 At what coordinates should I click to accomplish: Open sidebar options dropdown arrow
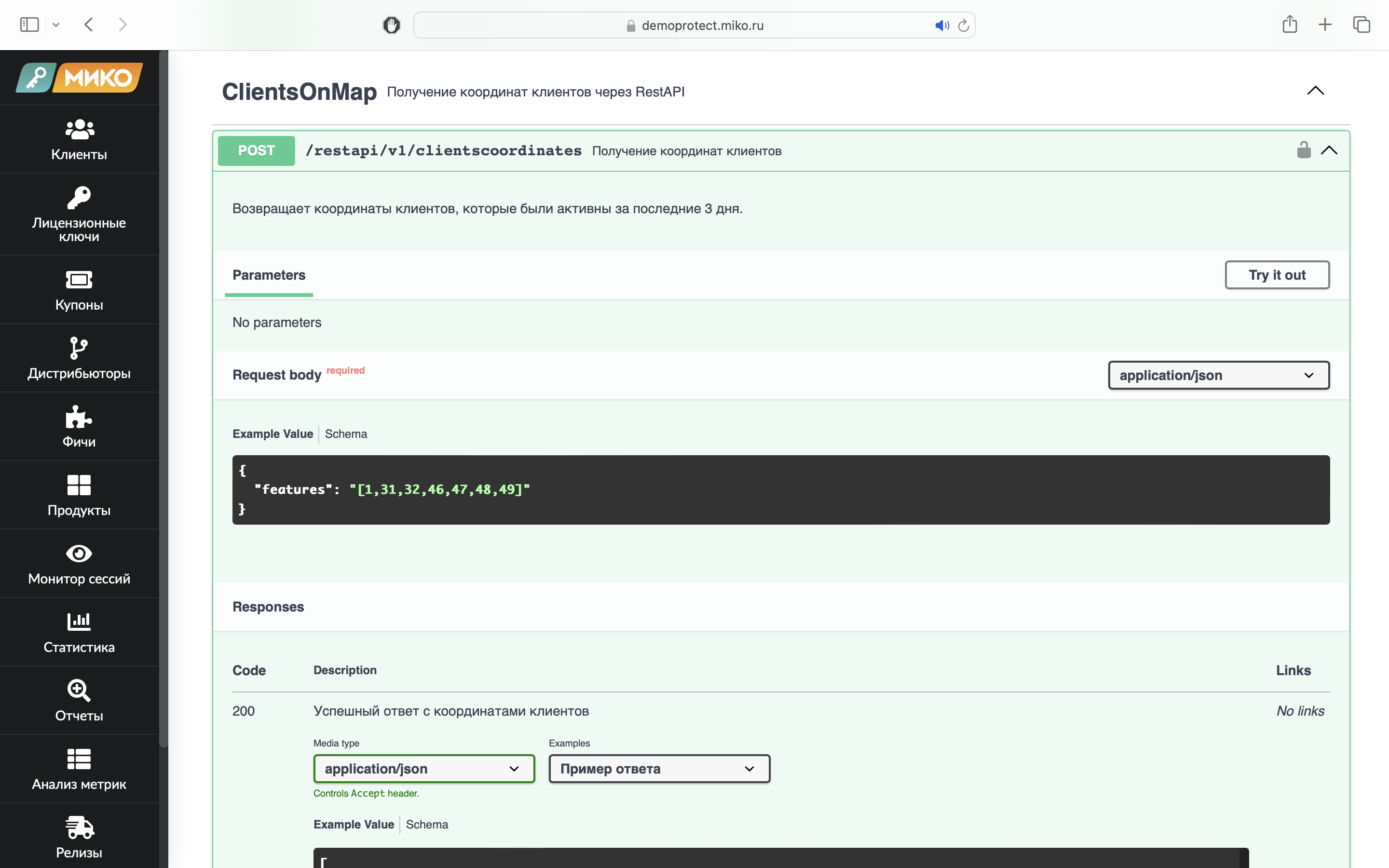coord(55,25)
